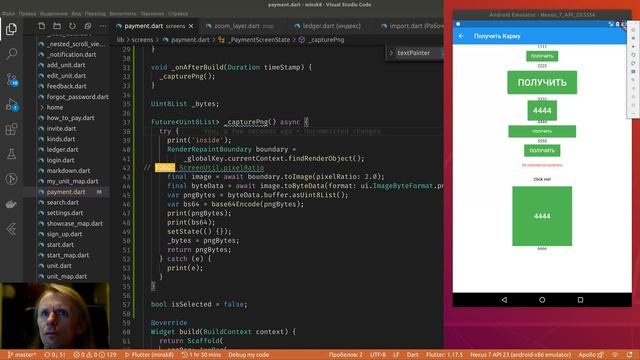Change end of line sequence LF
Screen dimensions: 640x360
point(396,355)
